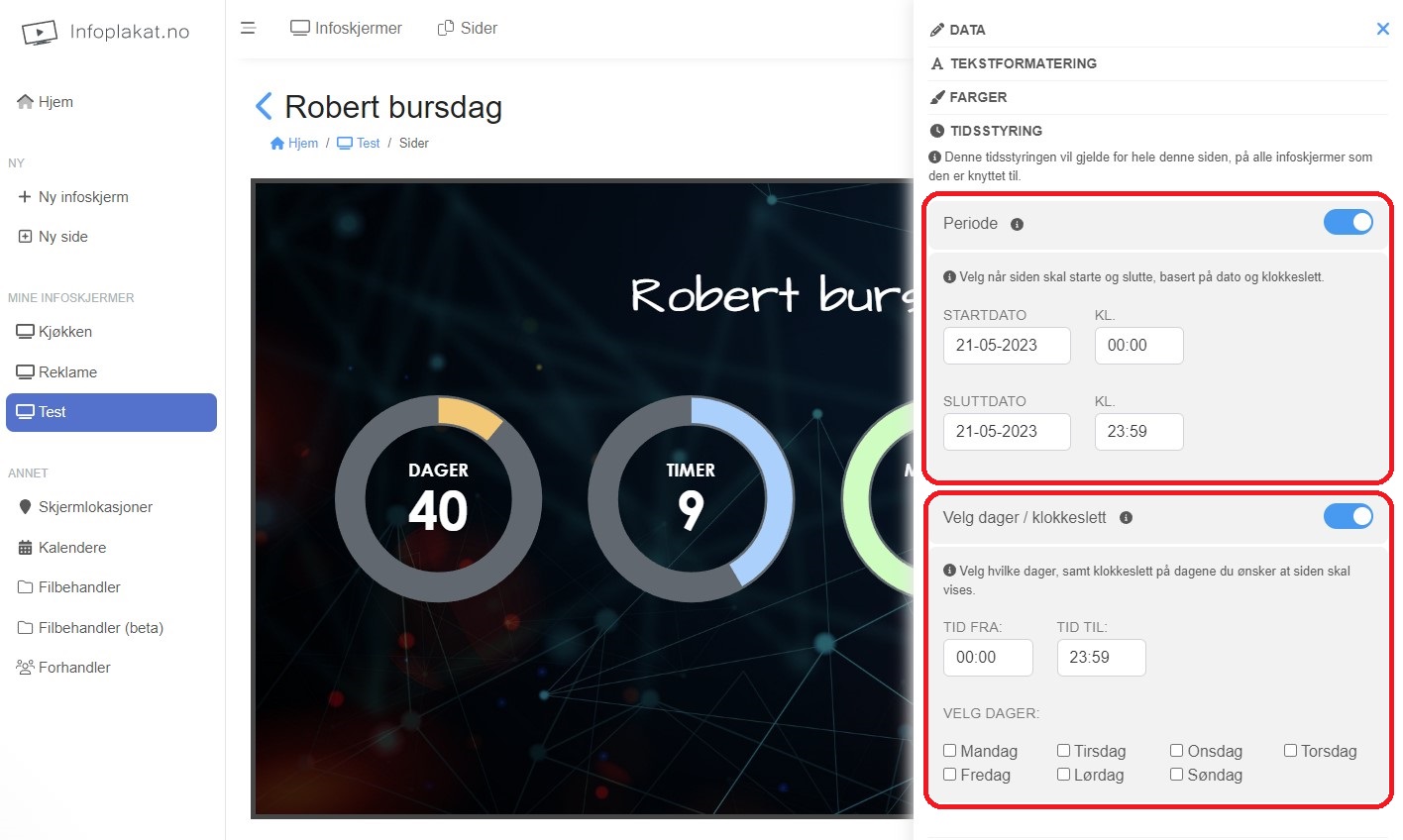Open Forhandler in the sidebar
This screenshot has width=1403, height=840.
(63, 667)
